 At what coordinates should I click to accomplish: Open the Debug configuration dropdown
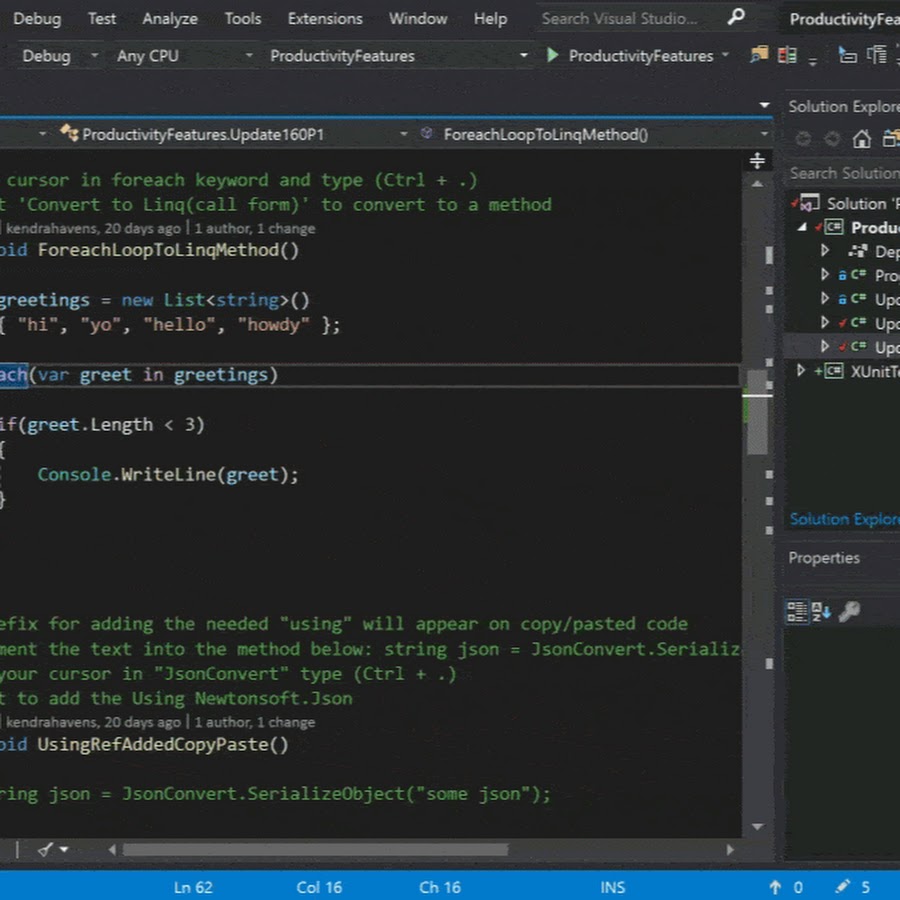coord(95,55)
